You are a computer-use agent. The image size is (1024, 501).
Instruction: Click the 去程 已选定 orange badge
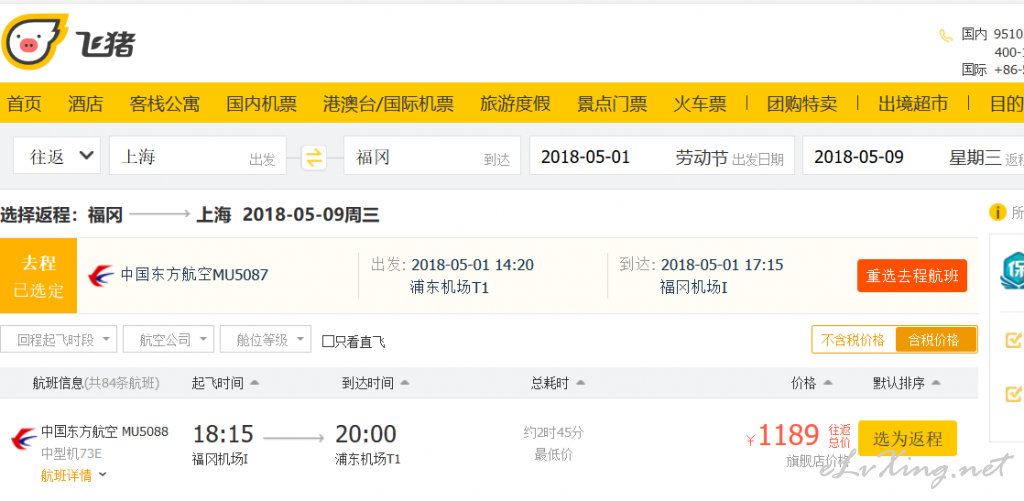(x=39, y=276)
